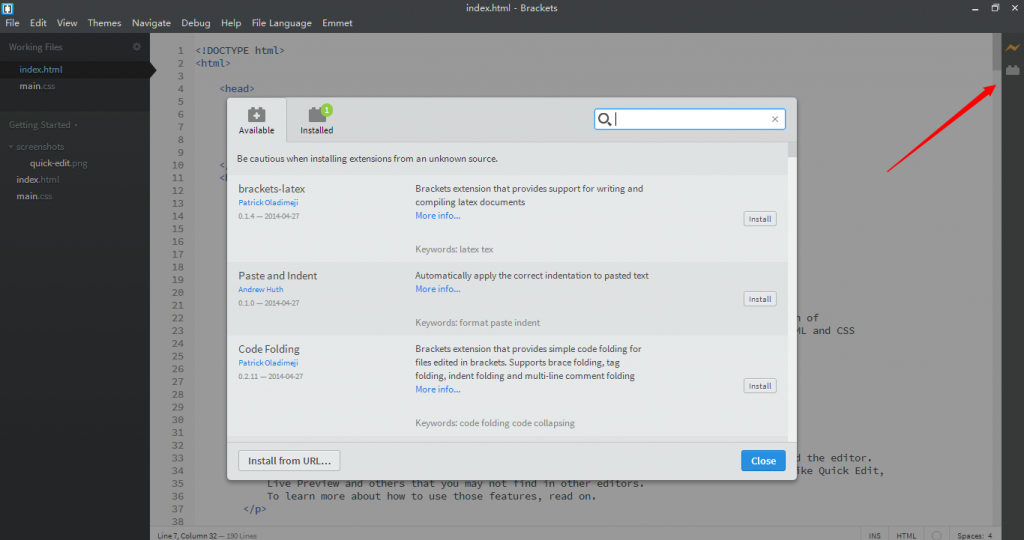Open the Debug menu
Viewport: 1024px width, 540px height.
click(x=195, y=23)
